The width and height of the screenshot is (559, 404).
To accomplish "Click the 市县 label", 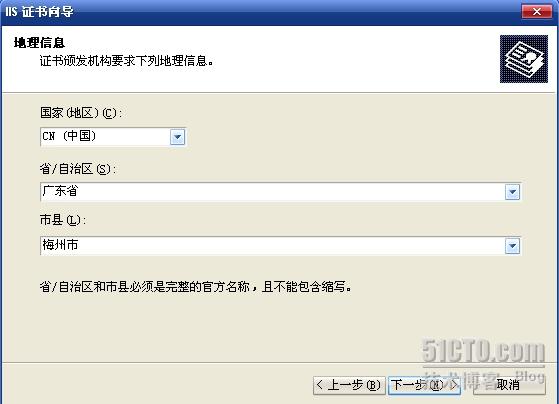I will click(x=63, y=220).
